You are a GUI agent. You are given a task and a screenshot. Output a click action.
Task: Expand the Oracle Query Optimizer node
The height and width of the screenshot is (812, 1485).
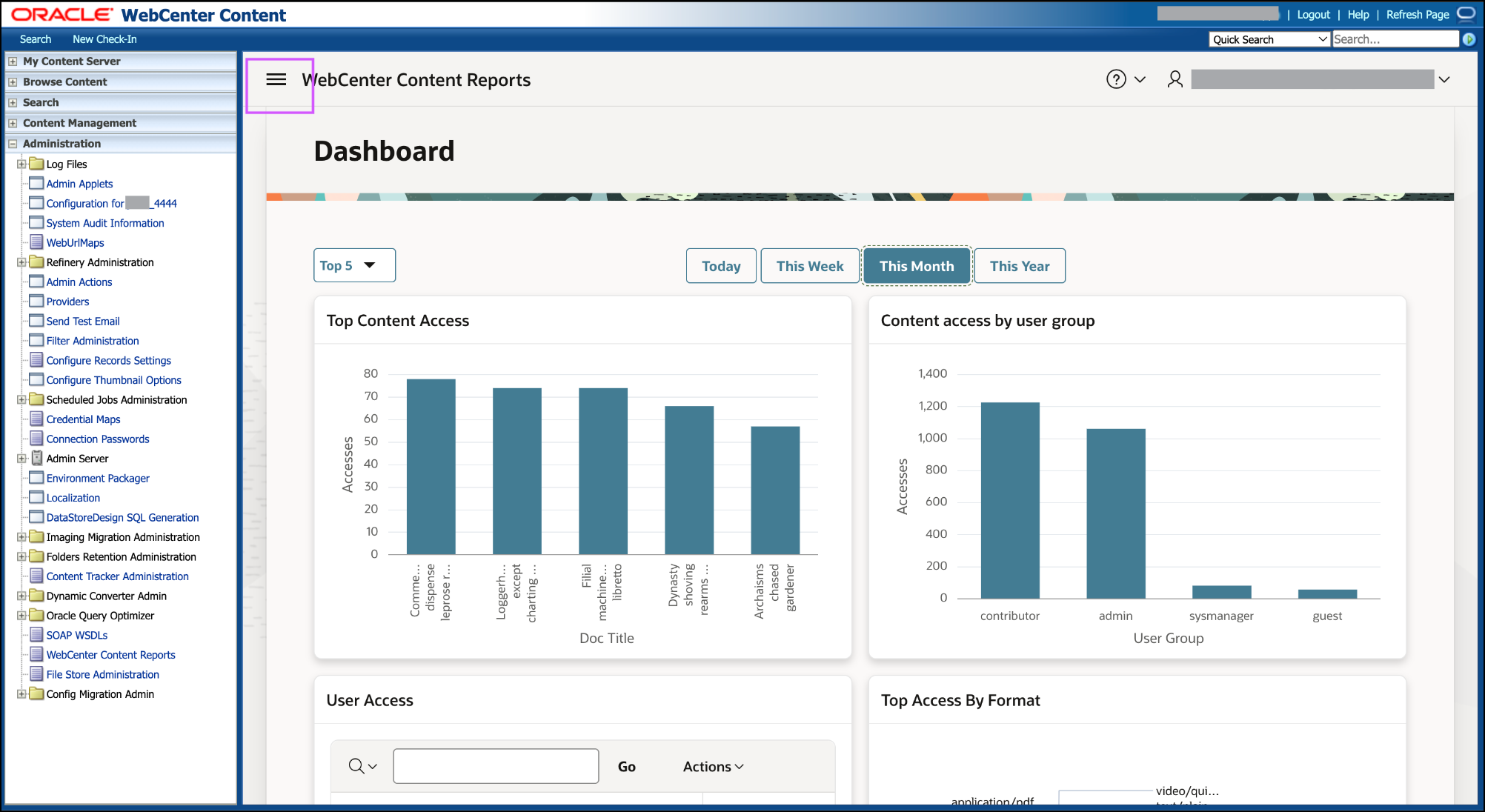[21, 615]
